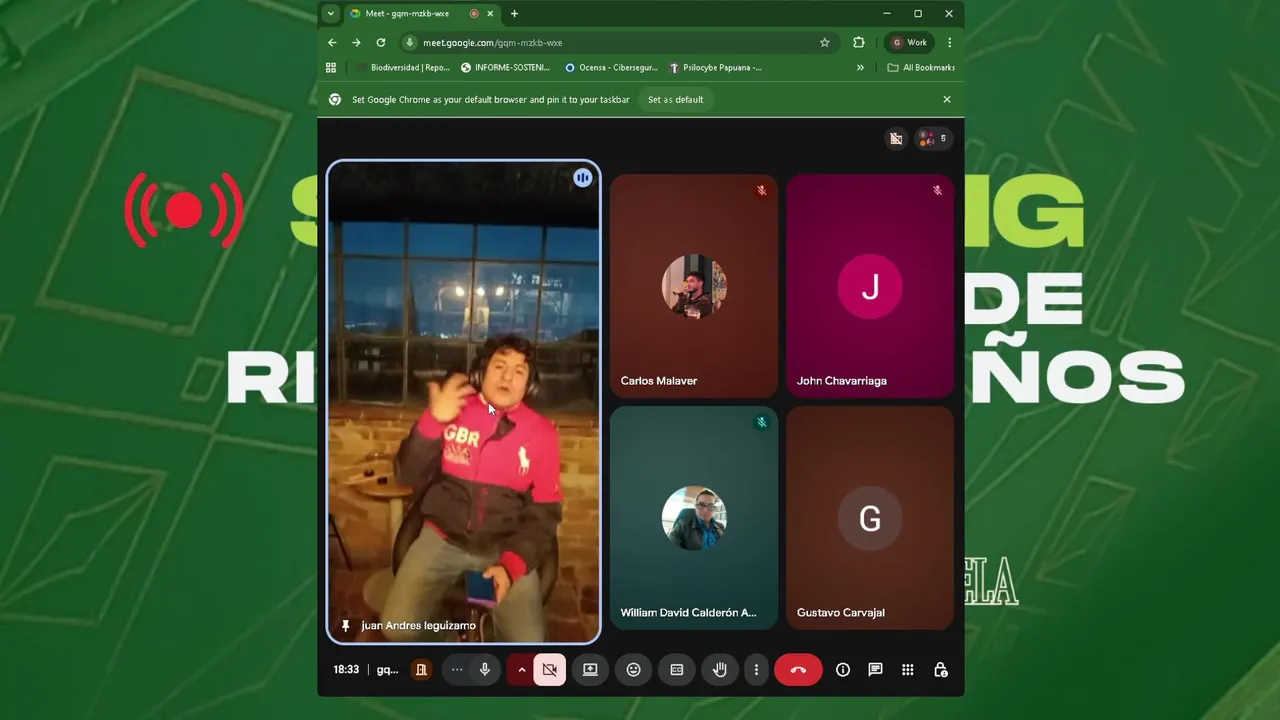Viewport: 1280px width, 720px height.
Task: Expand video settings arrow next to camera
Action: coord(521,670)
